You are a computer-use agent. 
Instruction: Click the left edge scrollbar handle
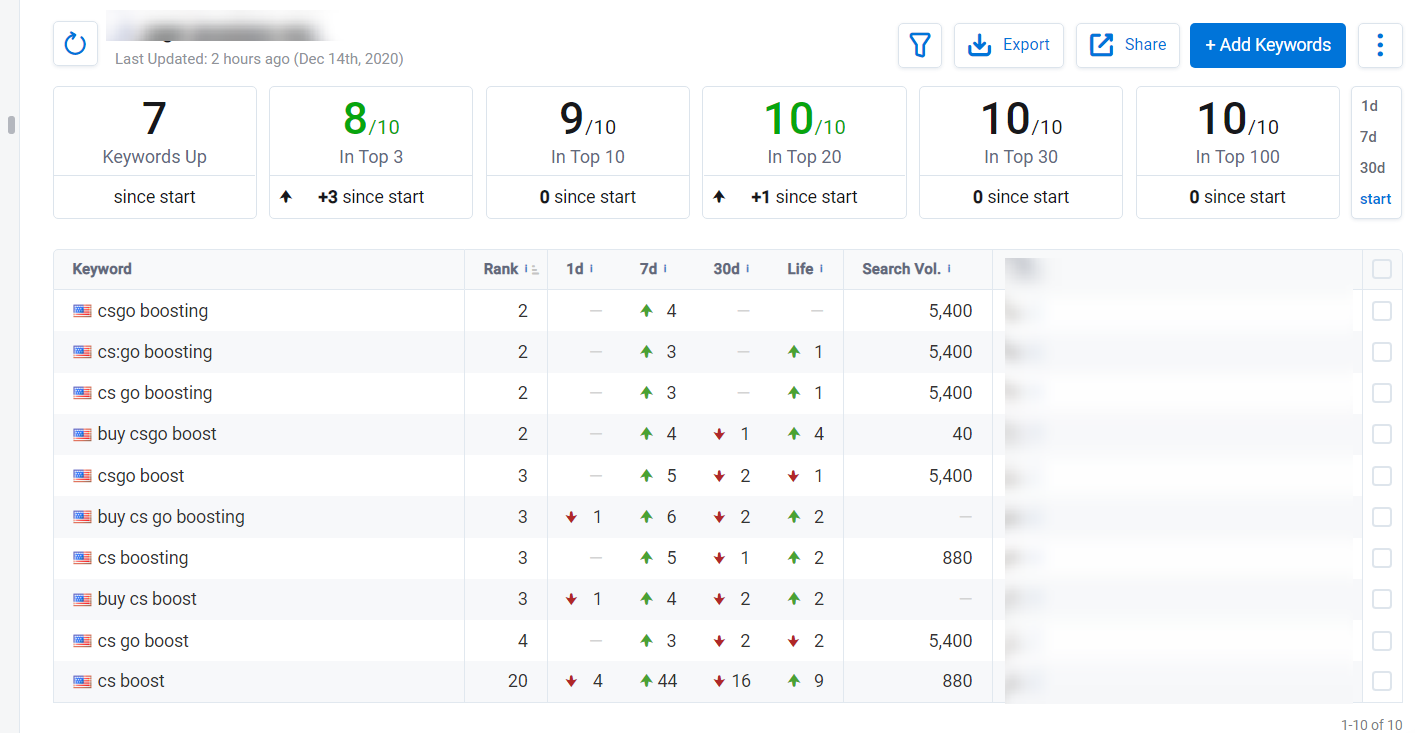(x=11, y=125)
